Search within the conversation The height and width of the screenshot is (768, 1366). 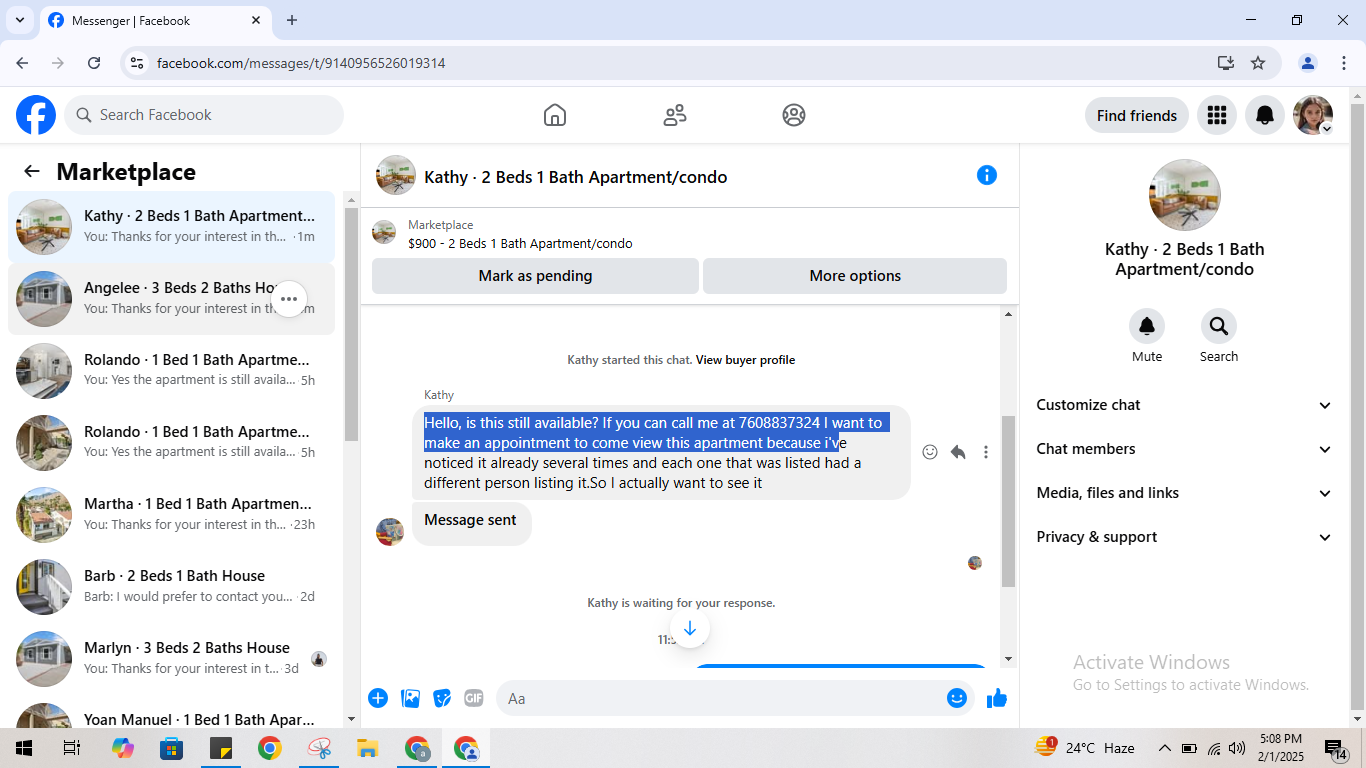click(x=1219, y=326)
